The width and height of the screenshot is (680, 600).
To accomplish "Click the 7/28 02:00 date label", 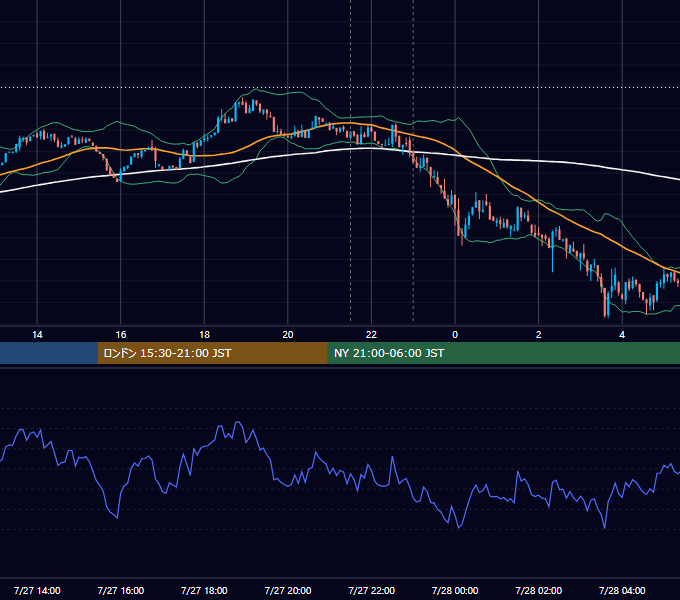I will pos(539,590).
